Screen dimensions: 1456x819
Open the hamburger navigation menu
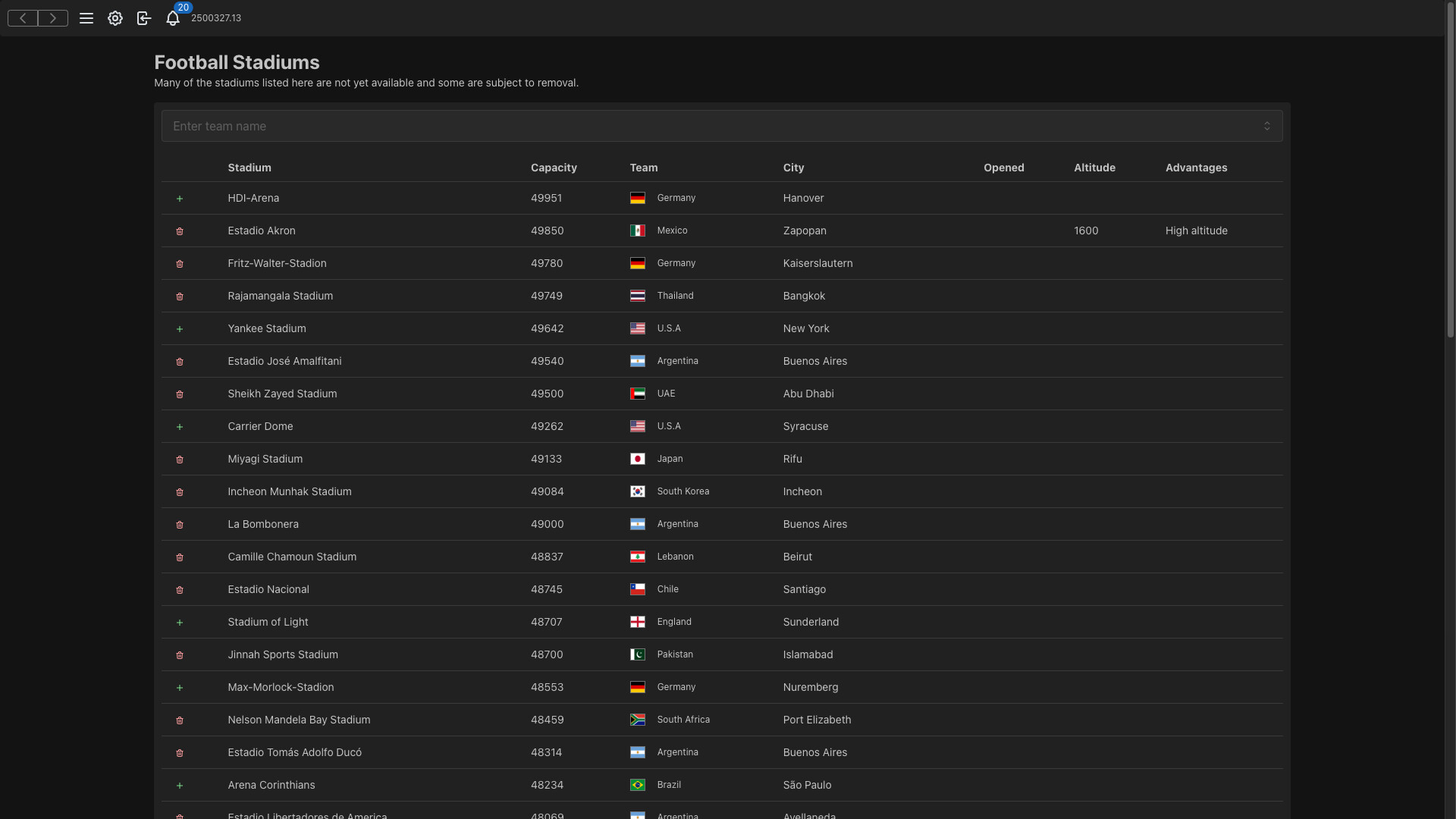[x=86, y=18]
